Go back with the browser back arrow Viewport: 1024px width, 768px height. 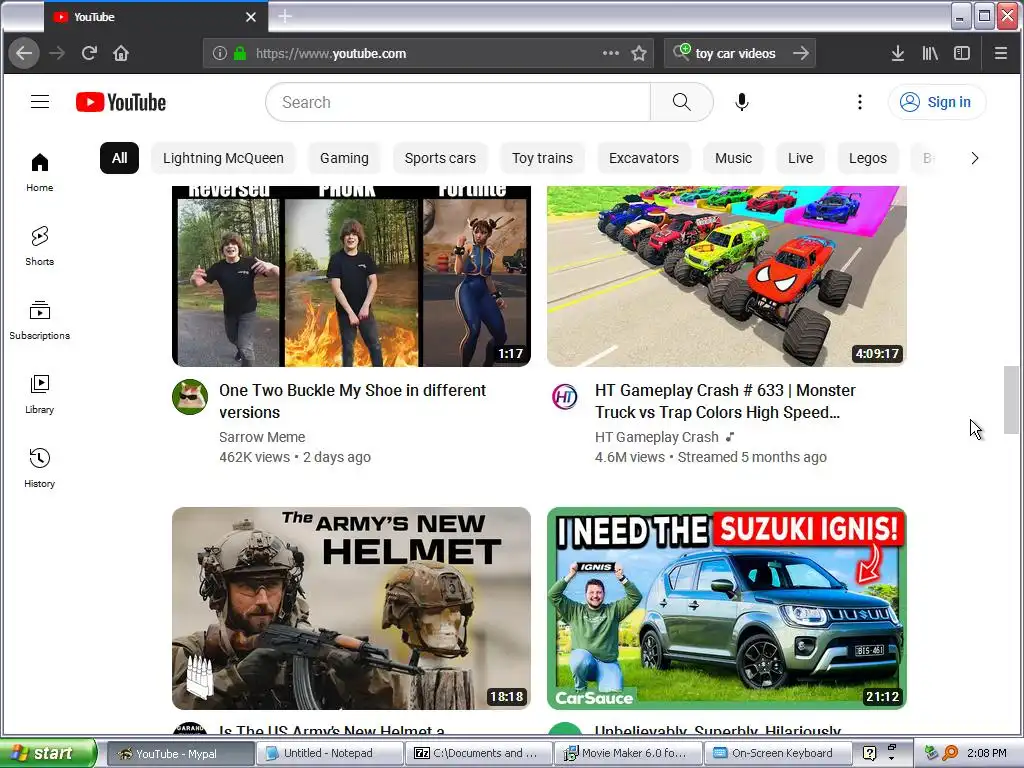click(24, 53)
